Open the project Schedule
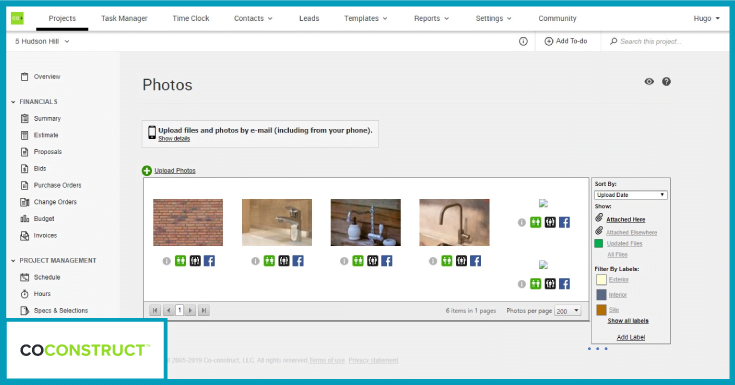 (40, 277)
